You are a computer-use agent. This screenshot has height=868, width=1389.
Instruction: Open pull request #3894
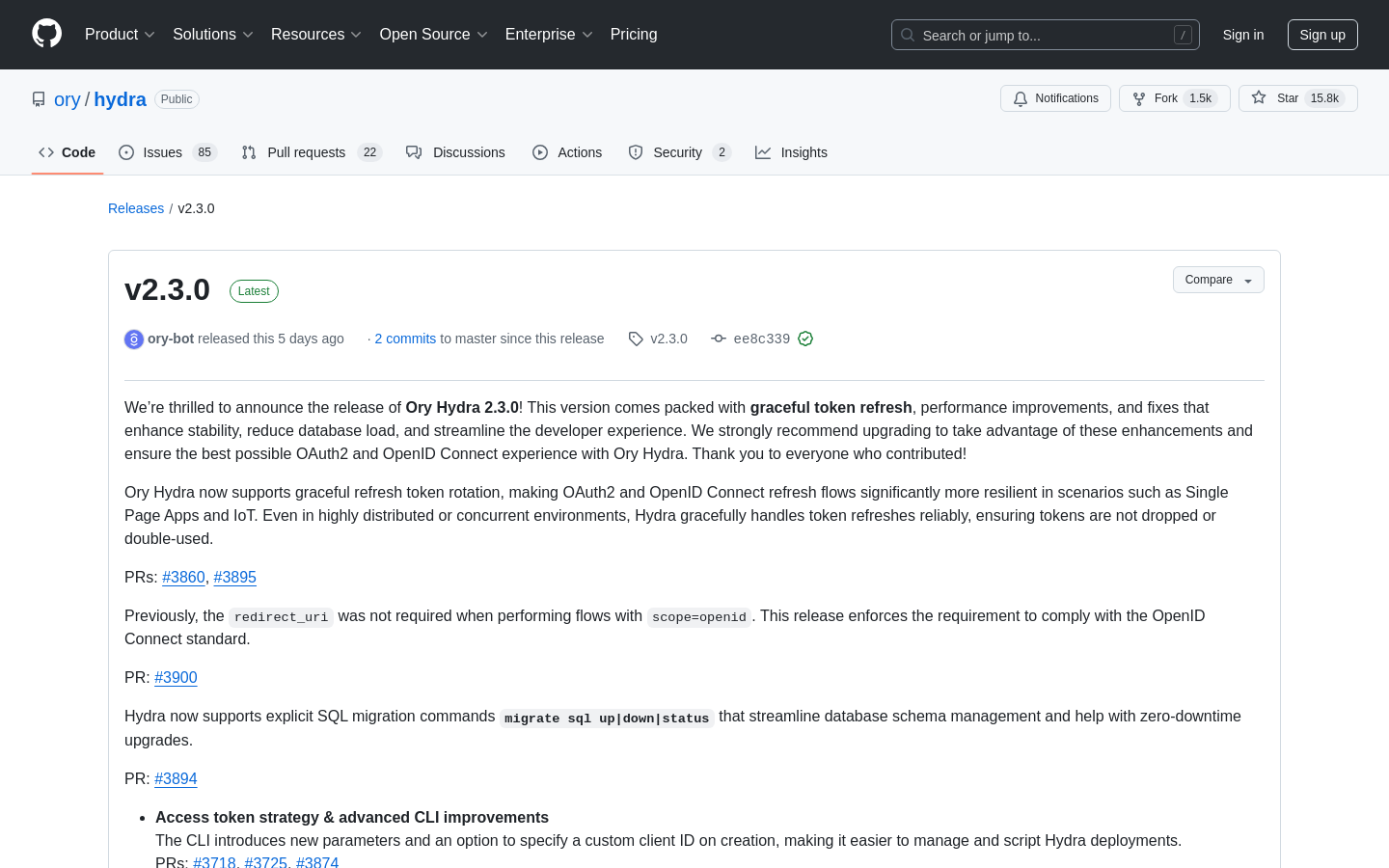pyautogui.click(x=176, y=778)
